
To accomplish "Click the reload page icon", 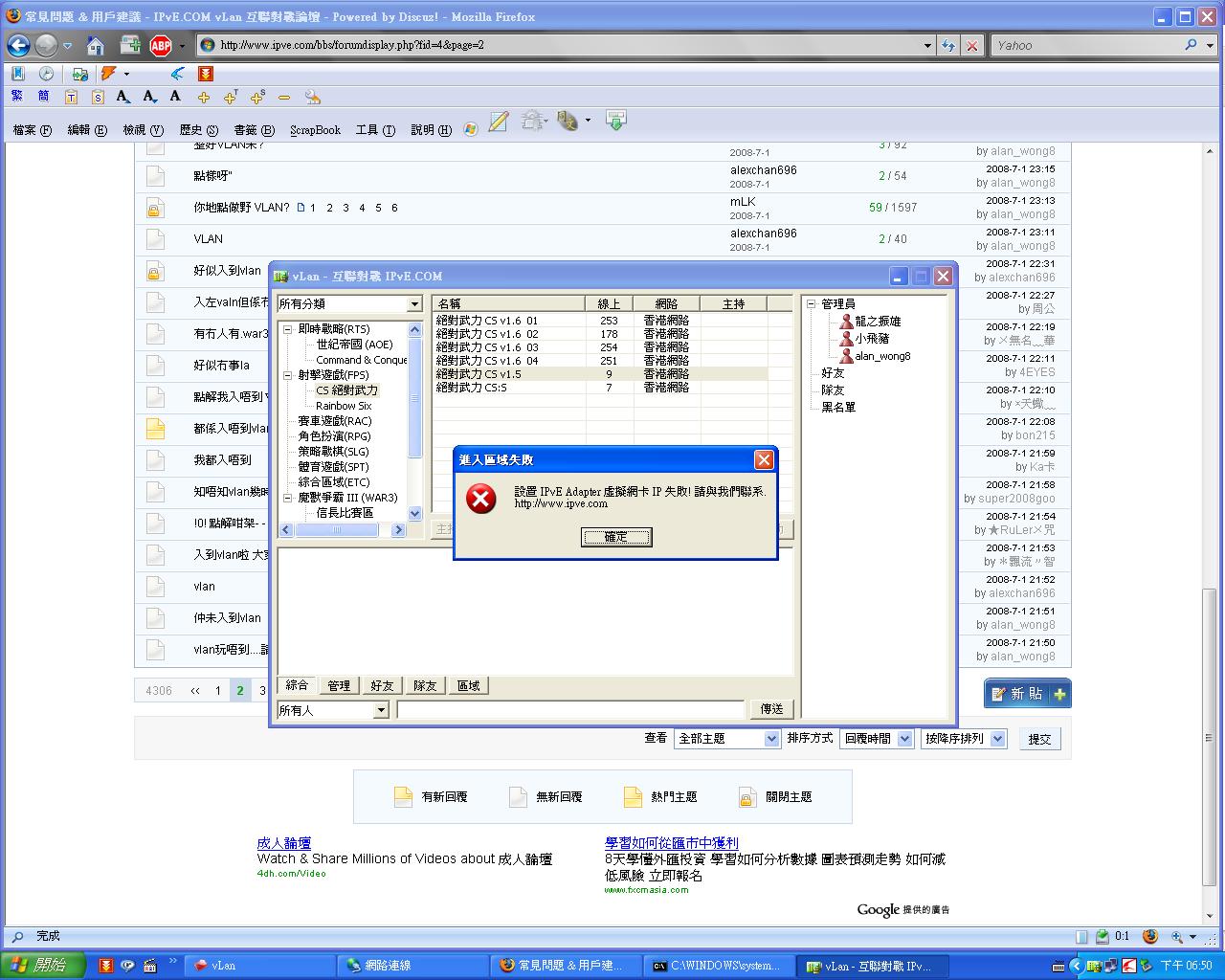I will click(947, 45).
